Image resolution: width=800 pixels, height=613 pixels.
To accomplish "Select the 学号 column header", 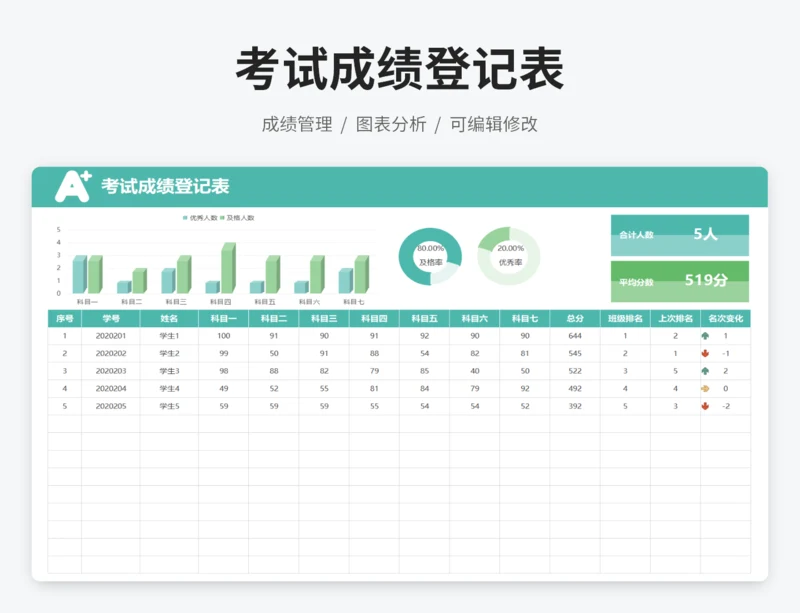I will tap(111, 318).
